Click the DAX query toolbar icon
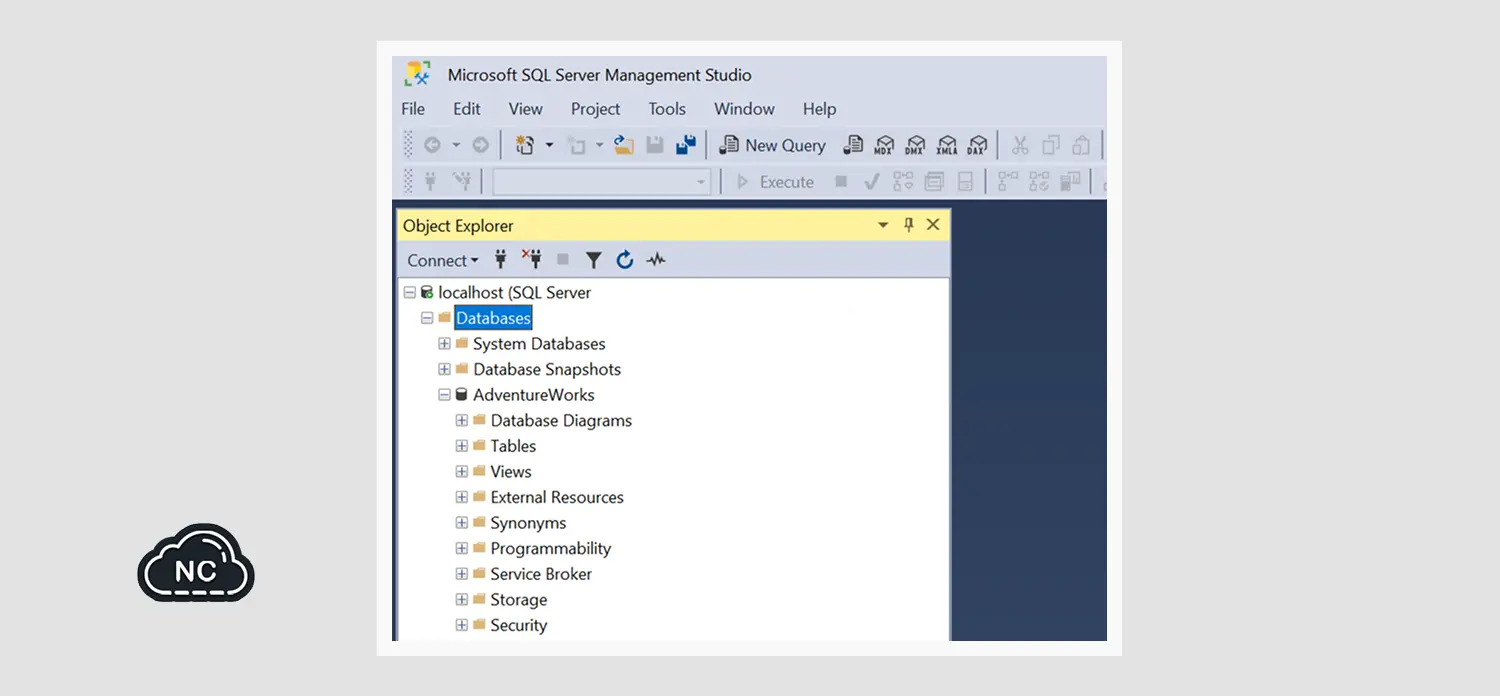Image resolution: width=1500 pixels, height=696 pixels. coord(978,146)
